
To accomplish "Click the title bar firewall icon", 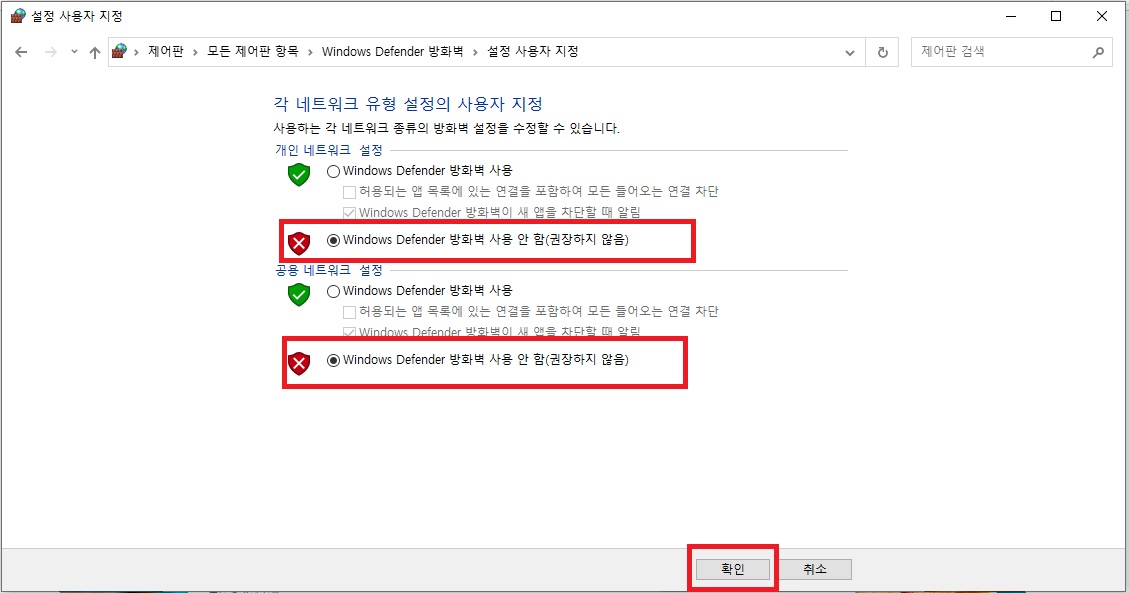I will pyautogui.click(x=18, y=16).
